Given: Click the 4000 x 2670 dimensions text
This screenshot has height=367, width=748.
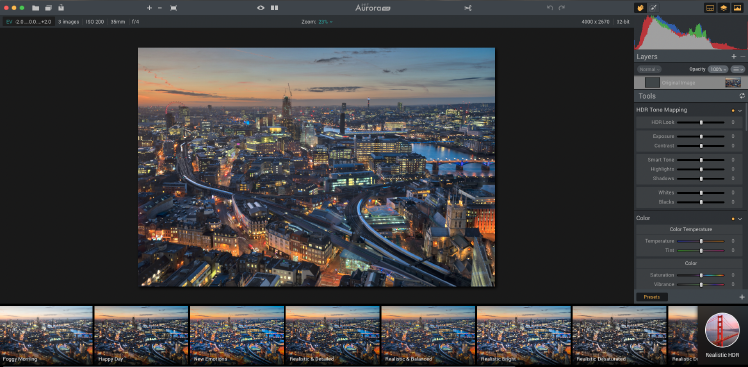Looking at the screenshot, I should click(595, 22).
